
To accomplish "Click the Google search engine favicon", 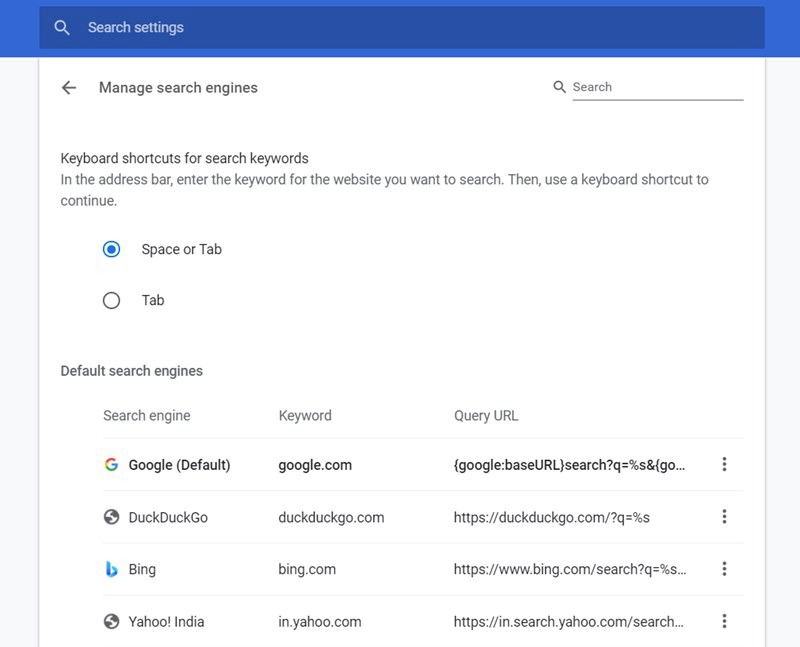I will coord(110,464).
